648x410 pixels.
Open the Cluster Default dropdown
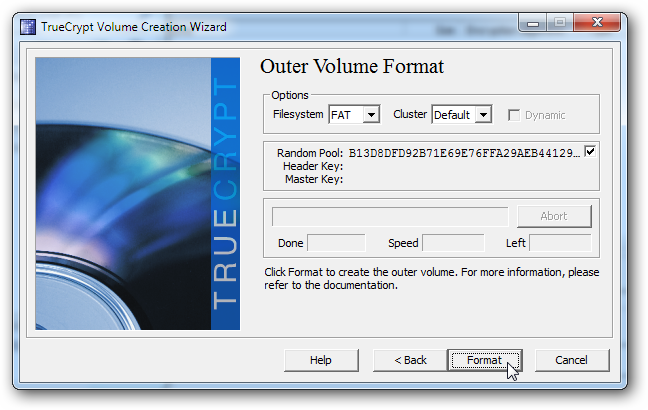(462, 114)
